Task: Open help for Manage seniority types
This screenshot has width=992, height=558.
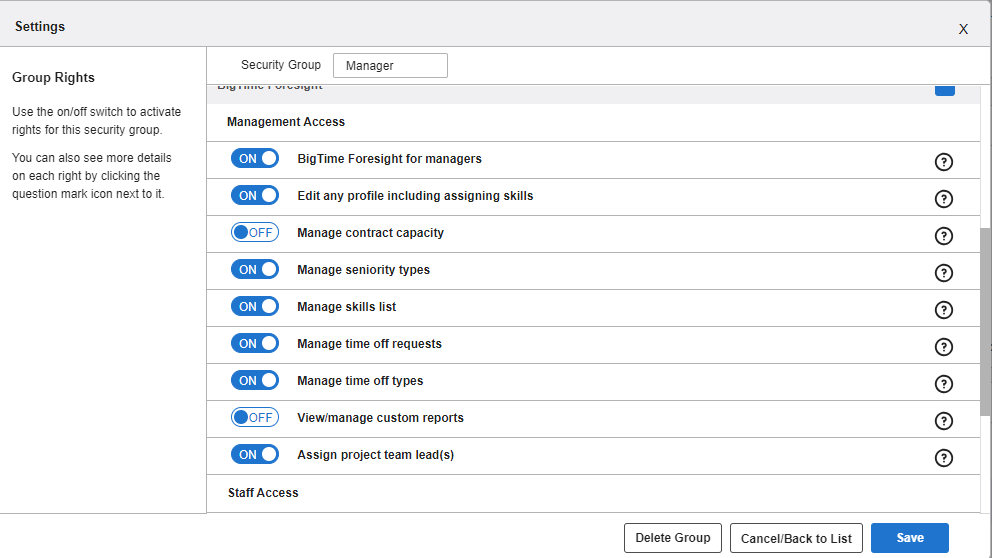Action: tap(943, 273)
